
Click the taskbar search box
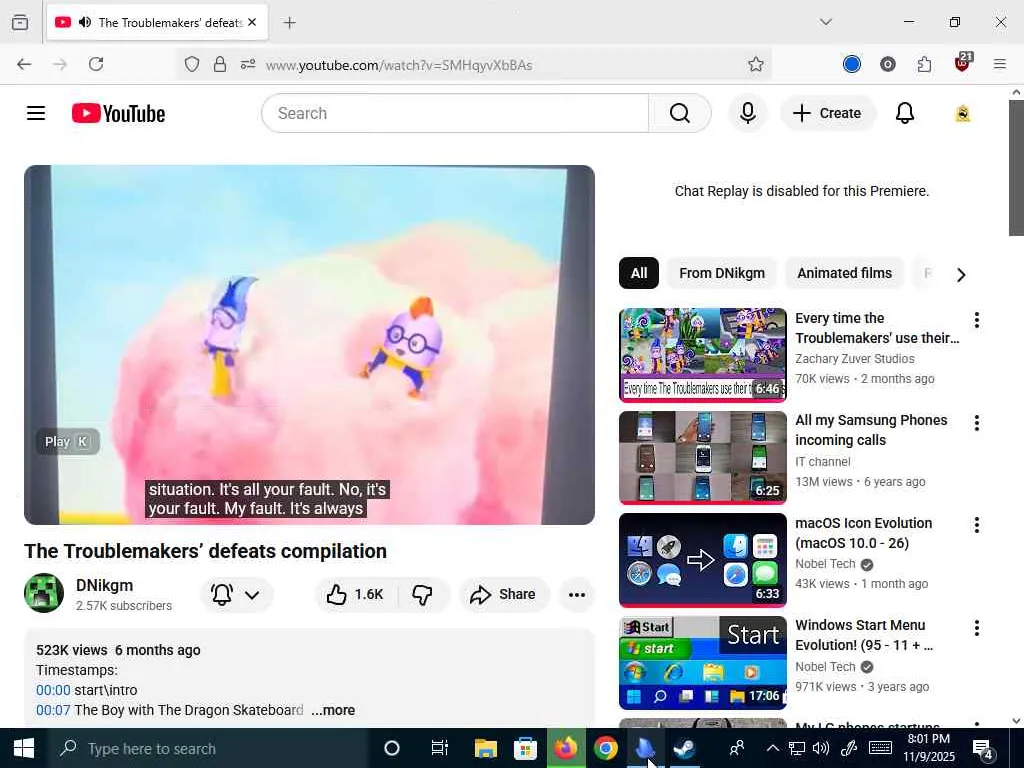(208, 748)
